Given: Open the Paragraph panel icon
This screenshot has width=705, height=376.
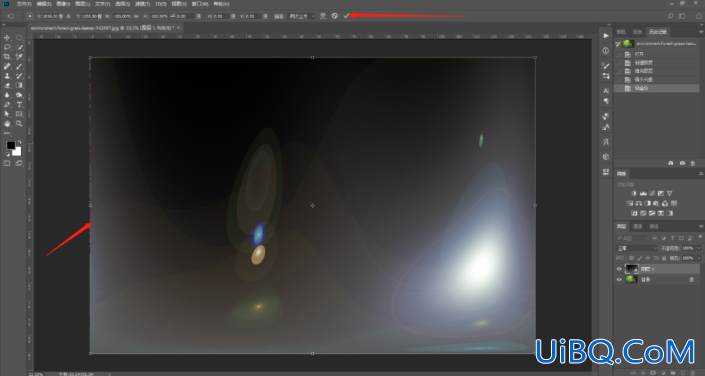Looking at the screenshot, I should pyautogui.click(x=606, y=101).
